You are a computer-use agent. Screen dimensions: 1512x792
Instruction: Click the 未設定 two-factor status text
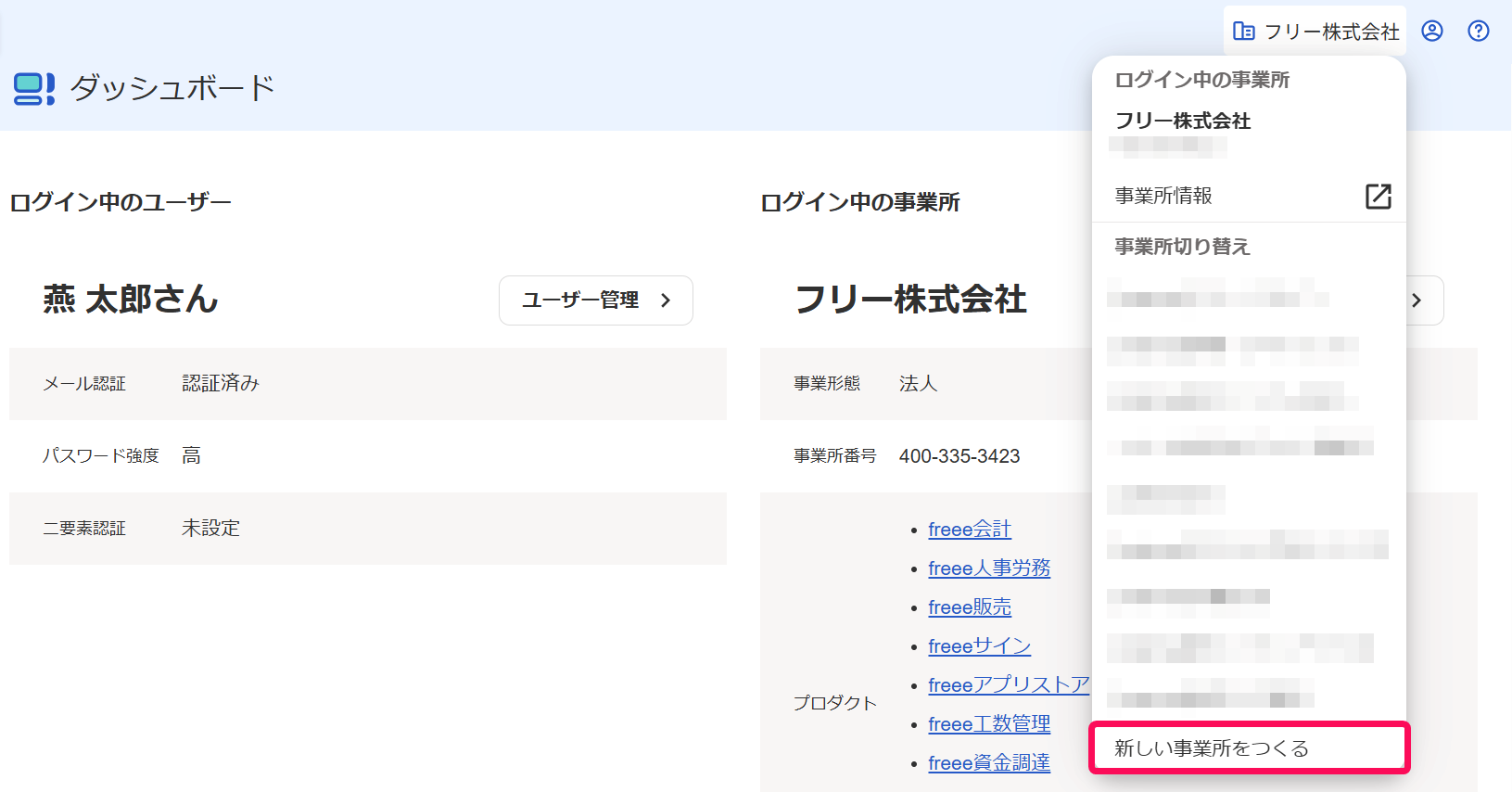pos(210,528)
